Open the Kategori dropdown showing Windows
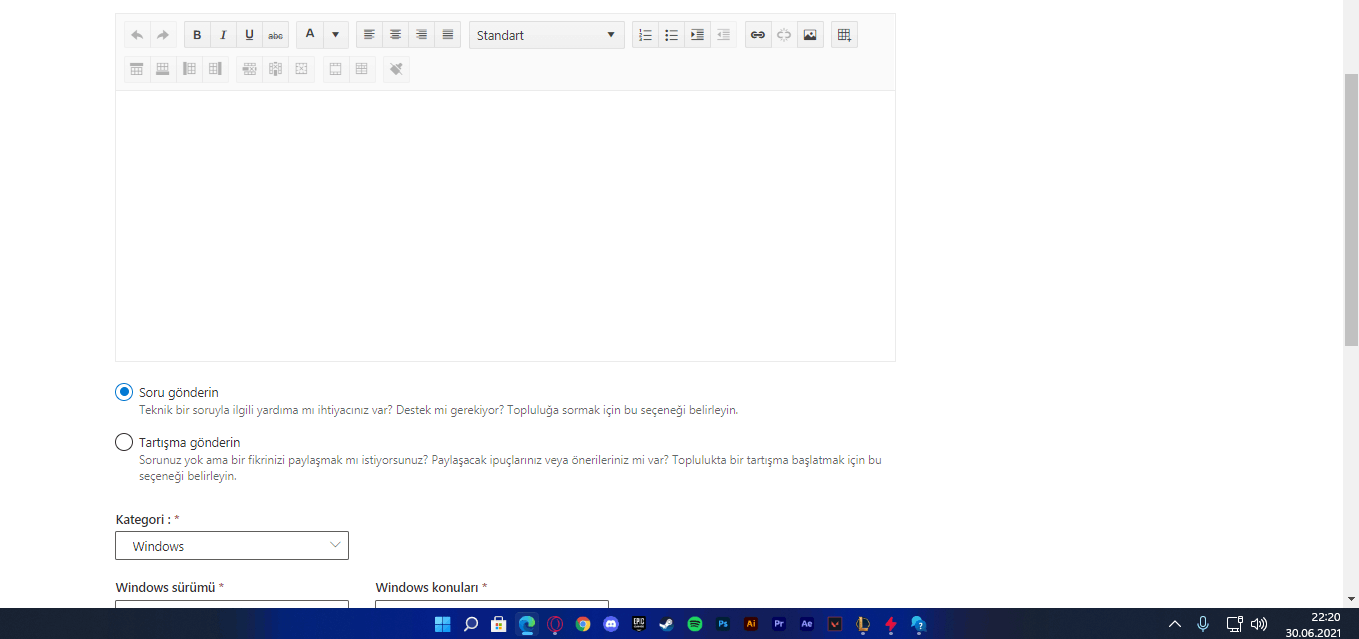Screen dimensions: 1359x639 tap(232, 546)
